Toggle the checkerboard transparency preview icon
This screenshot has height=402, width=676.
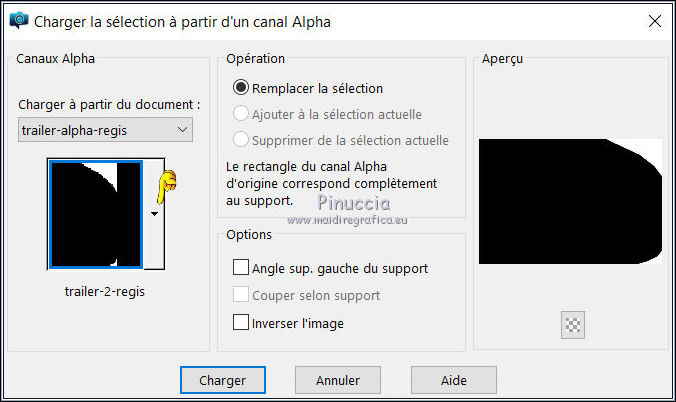(574, 325)
